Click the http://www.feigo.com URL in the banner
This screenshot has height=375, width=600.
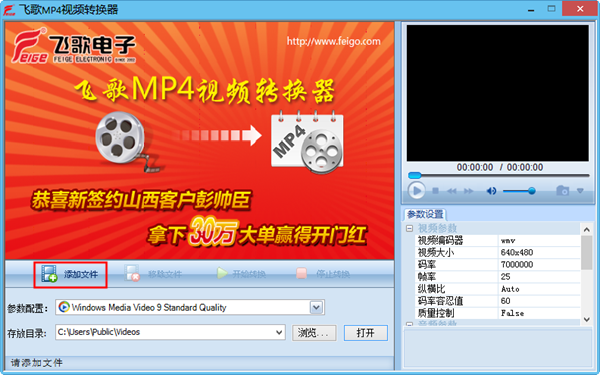(334, 41)
